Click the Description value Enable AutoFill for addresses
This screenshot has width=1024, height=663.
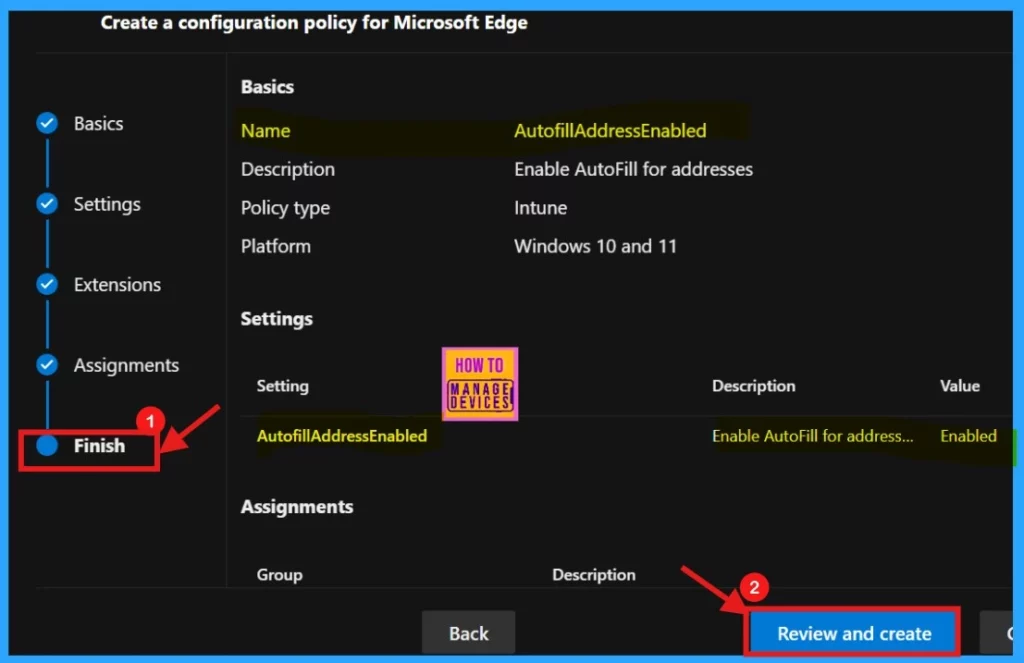(x=633, y=169)
